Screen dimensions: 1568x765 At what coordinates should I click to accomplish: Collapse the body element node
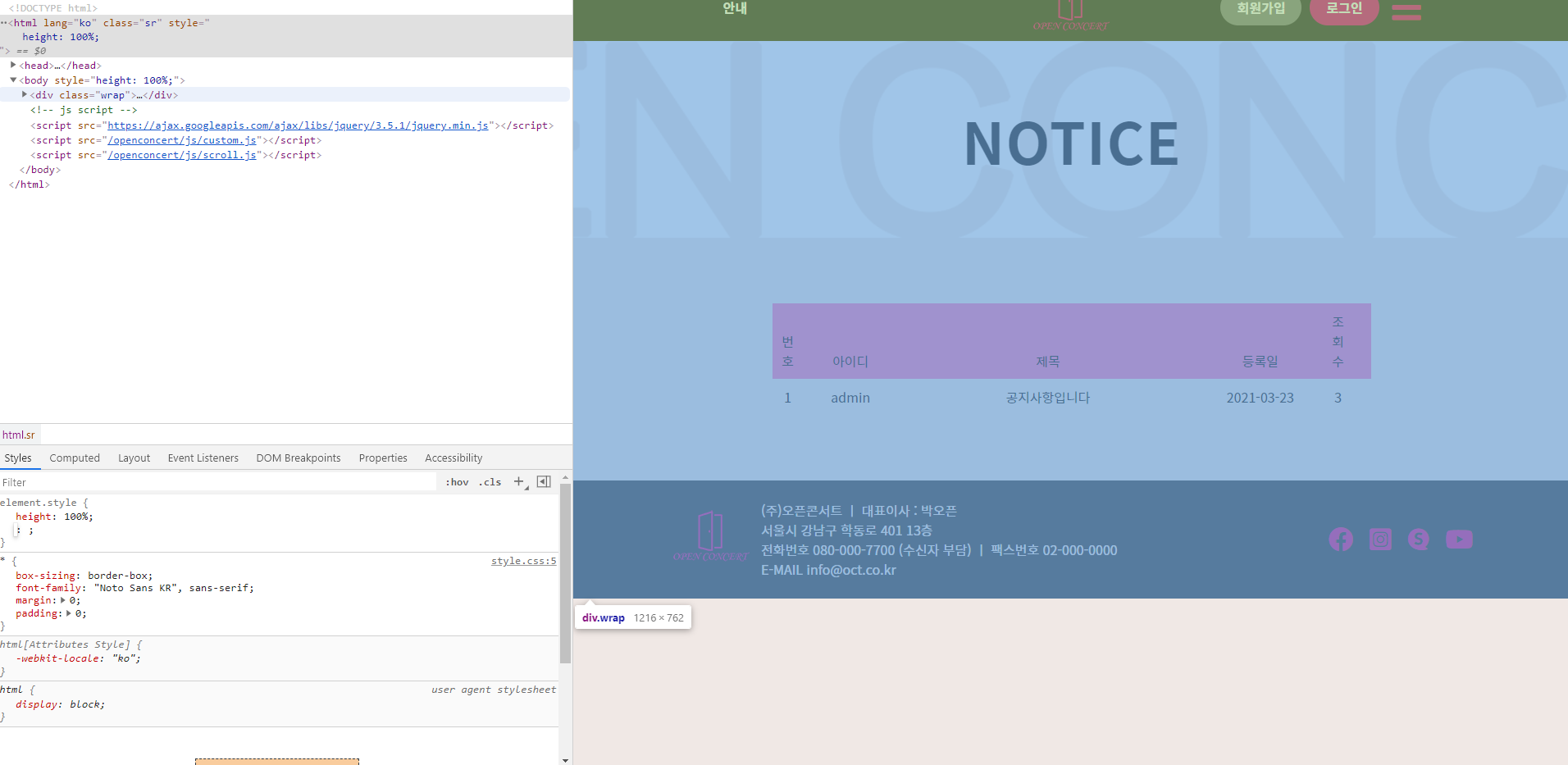[13, 80]
